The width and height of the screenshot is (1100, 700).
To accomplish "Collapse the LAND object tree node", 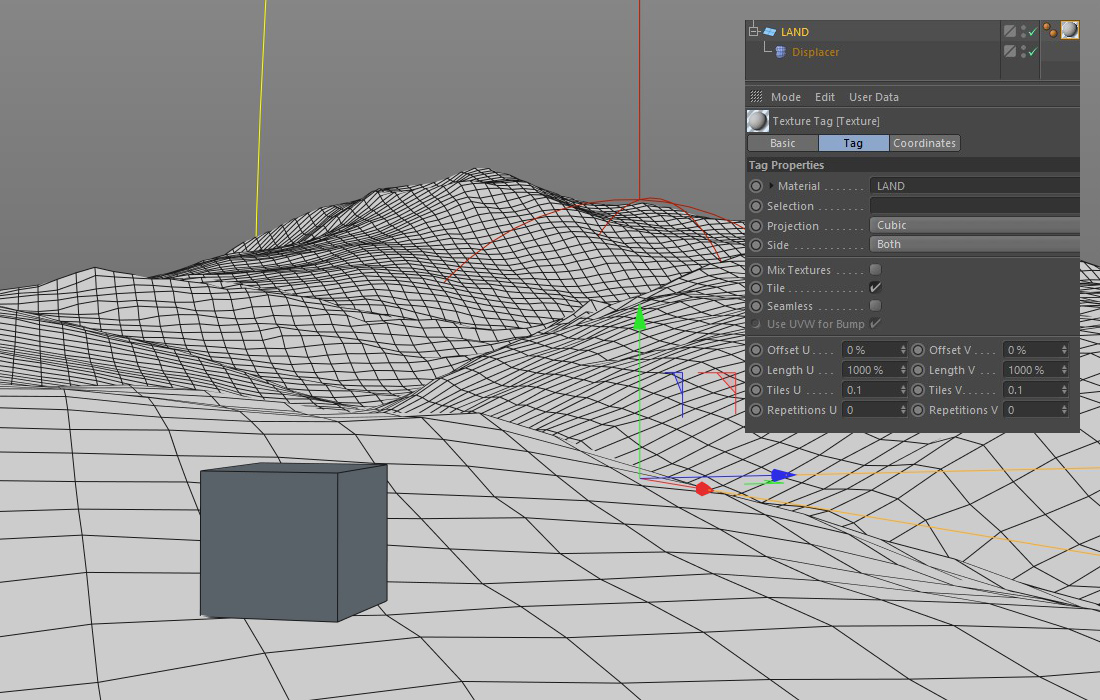I will pos(754,32).
